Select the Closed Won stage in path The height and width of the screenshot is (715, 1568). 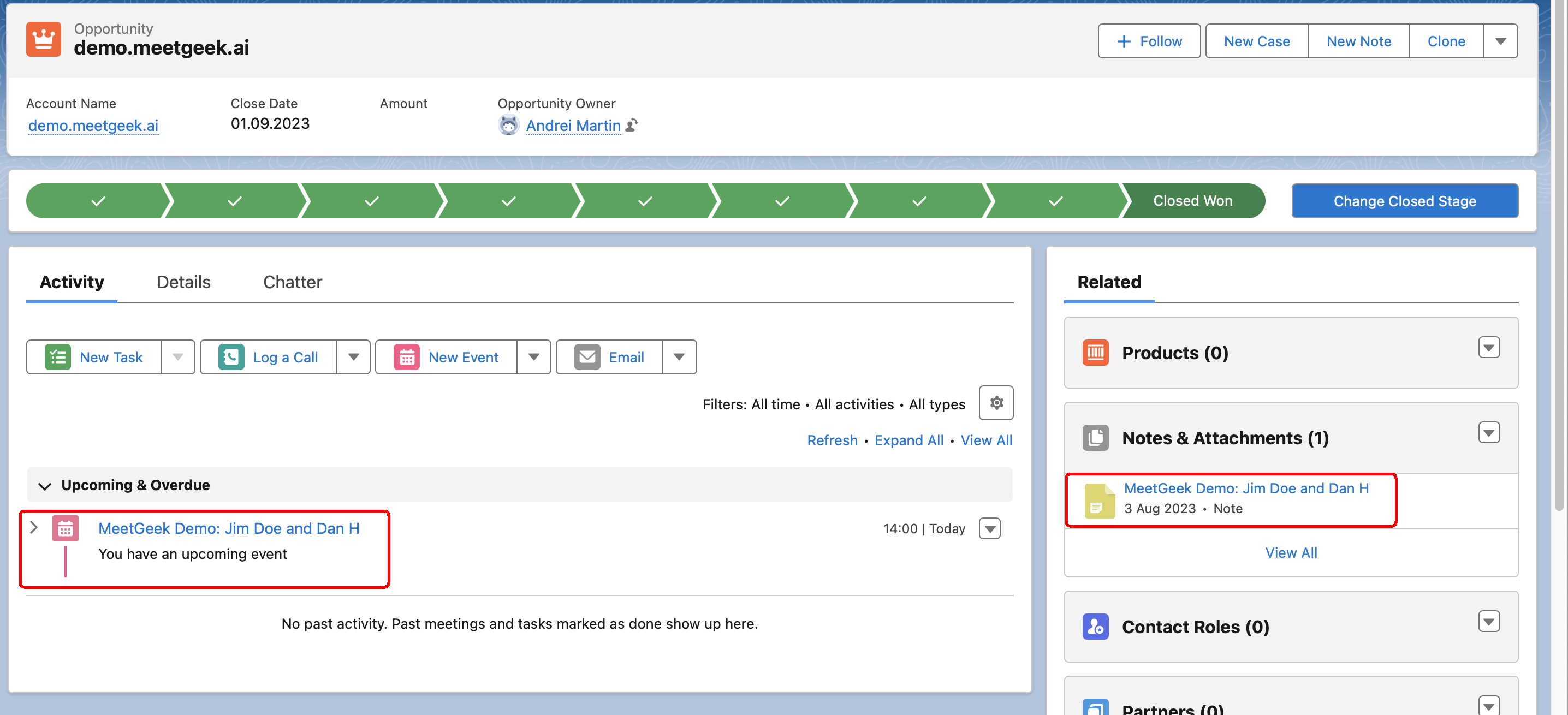click(1192, 201)
